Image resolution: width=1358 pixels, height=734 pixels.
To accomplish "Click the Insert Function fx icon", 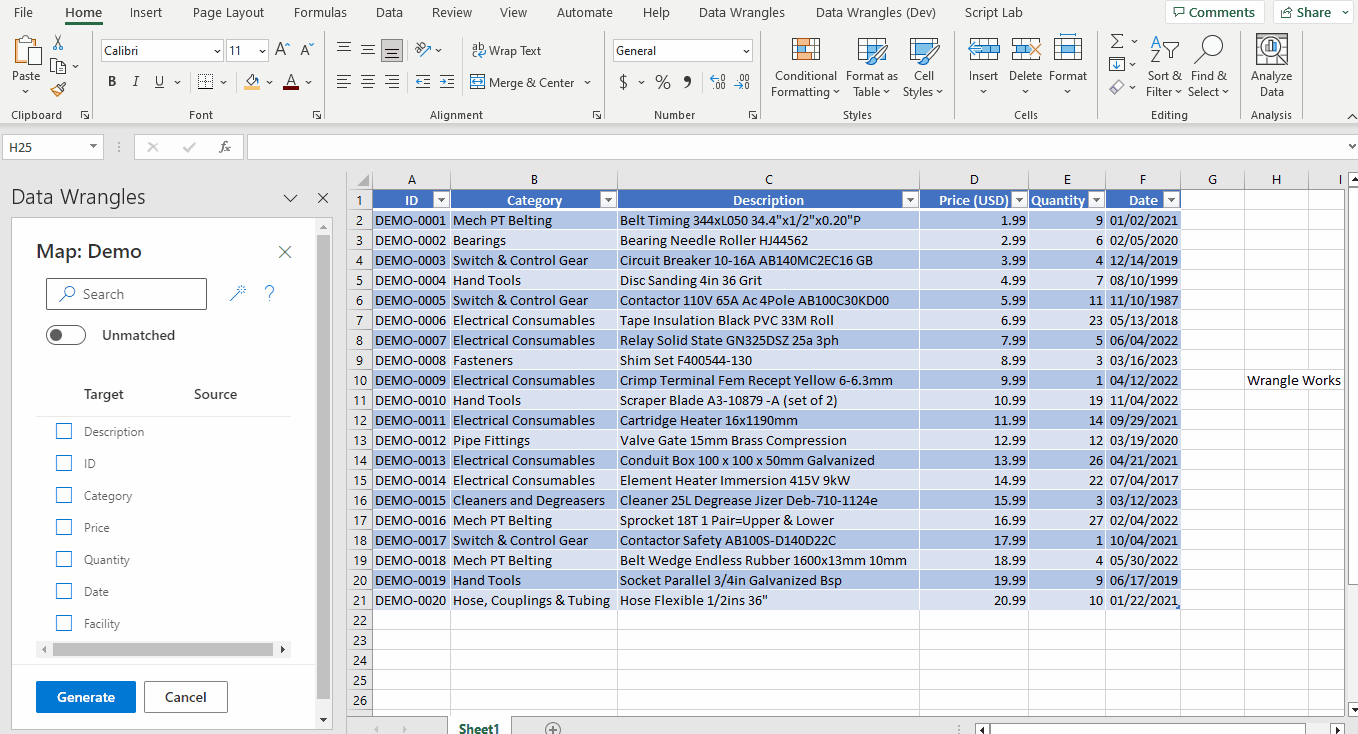I will (x=225, y=147).
